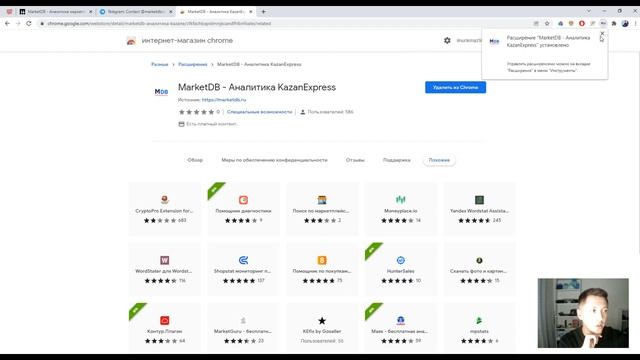640x360 pixels.
Task: Switch to the Обзор tab
Action: pyautogui.click(x=195, y=160)
